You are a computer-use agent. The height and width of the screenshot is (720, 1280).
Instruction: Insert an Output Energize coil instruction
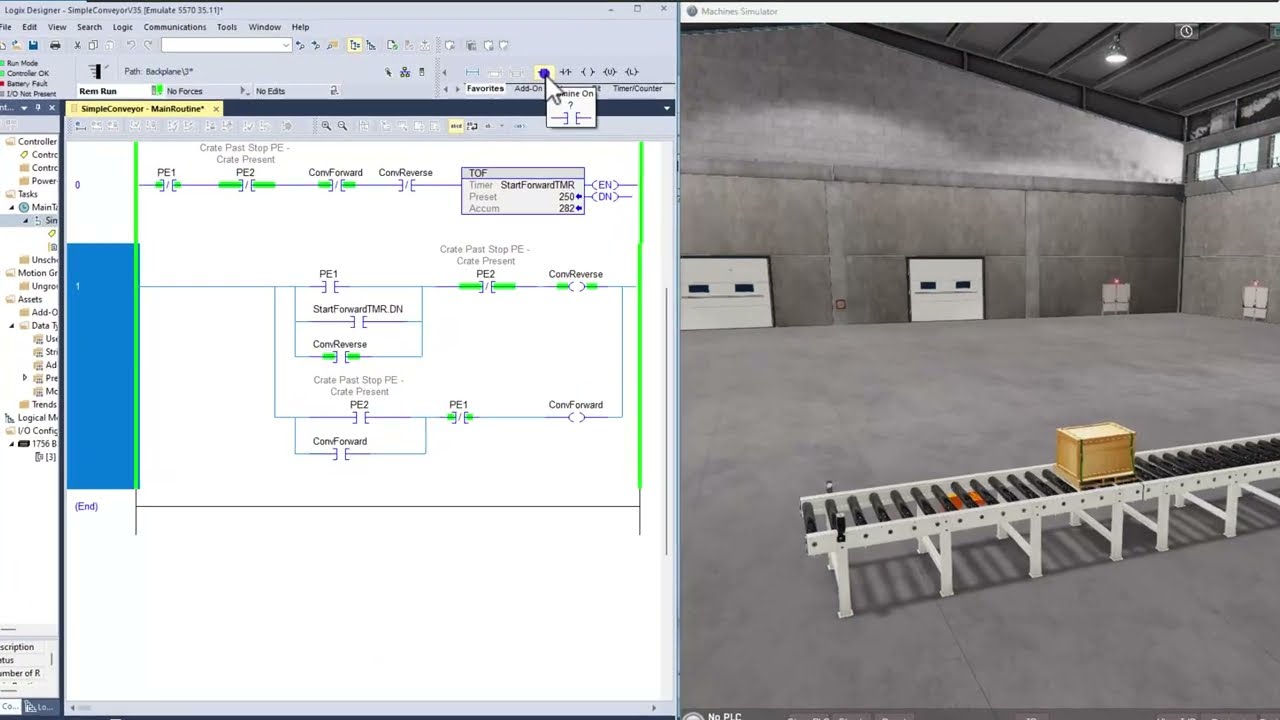click(x=587, y=72)
